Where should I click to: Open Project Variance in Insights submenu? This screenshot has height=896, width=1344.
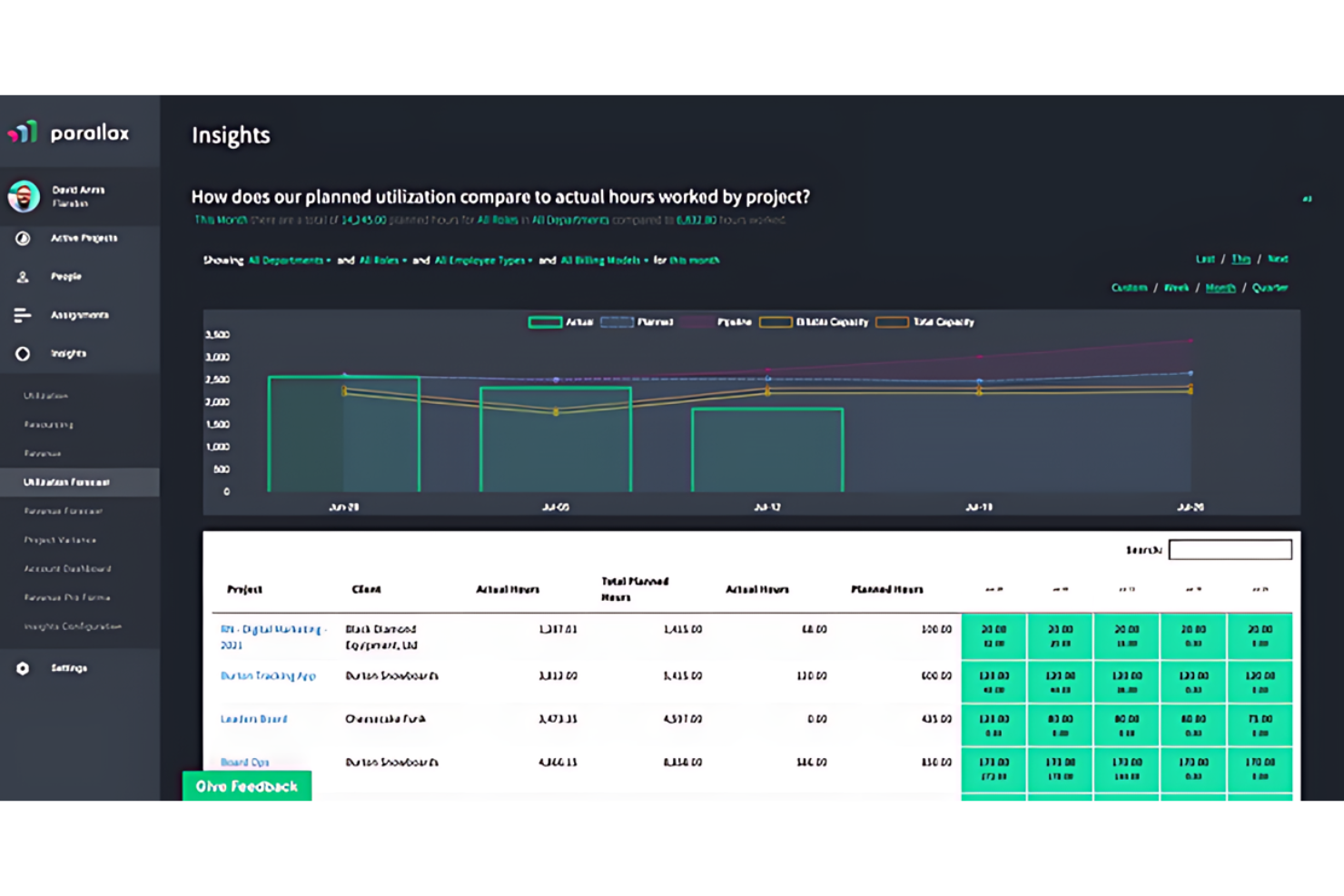coord(60,540)
